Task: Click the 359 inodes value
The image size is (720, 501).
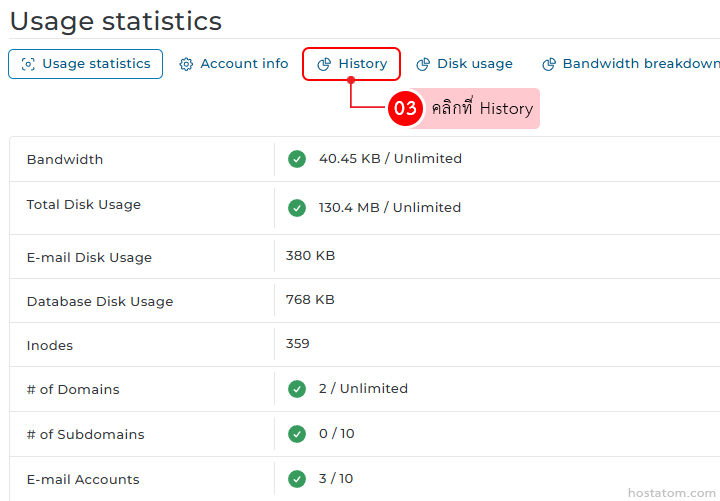Action: (298, 343)
